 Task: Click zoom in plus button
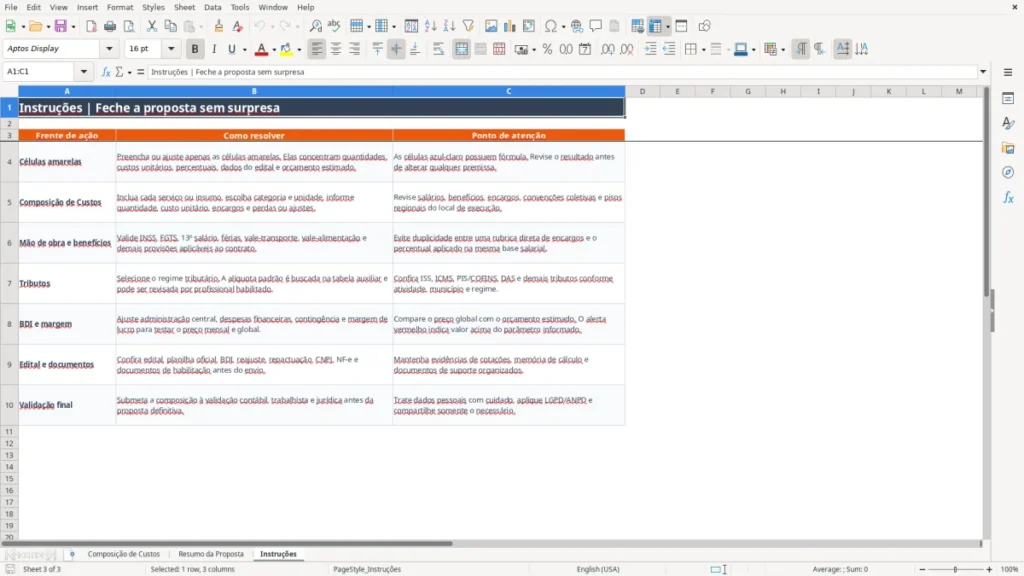(x=989, y=569)
